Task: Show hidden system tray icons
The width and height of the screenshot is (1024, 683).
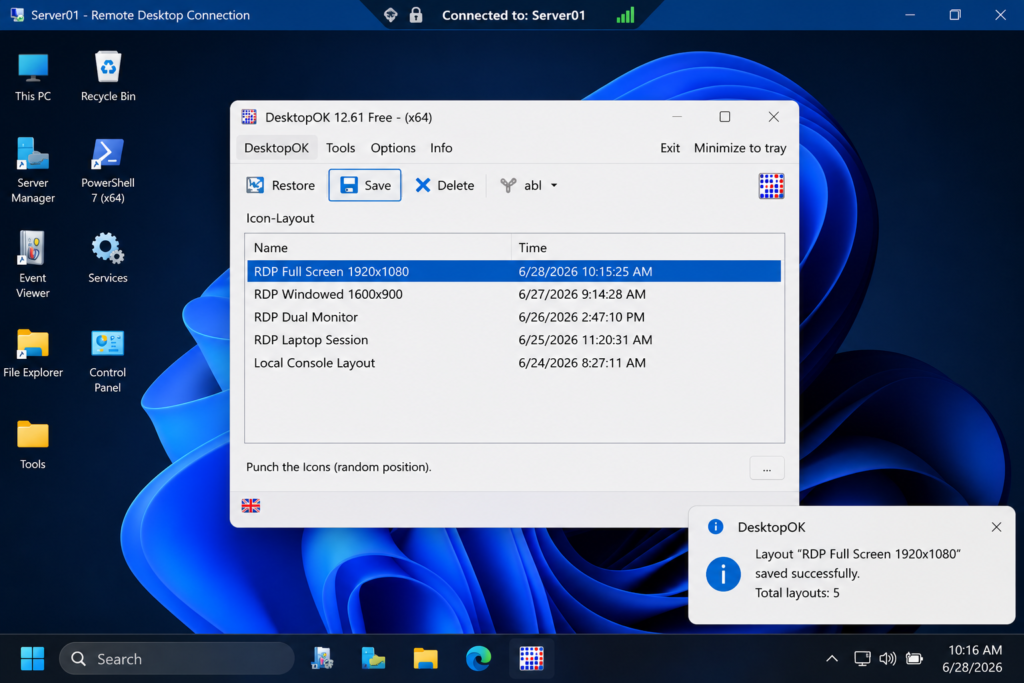Action: 832,659
